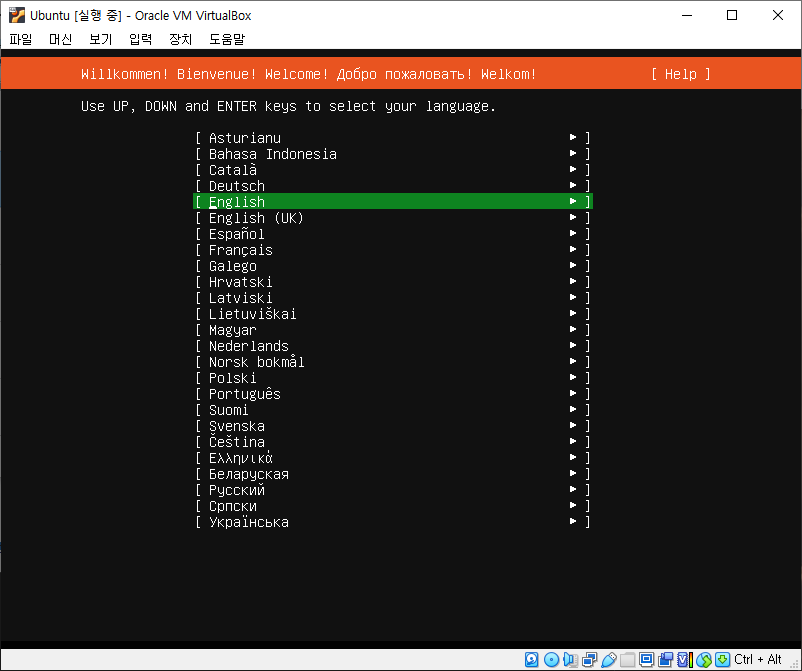Pick Svenska in the language list
This screenshot has width=802, height=671.
(393, 426)
